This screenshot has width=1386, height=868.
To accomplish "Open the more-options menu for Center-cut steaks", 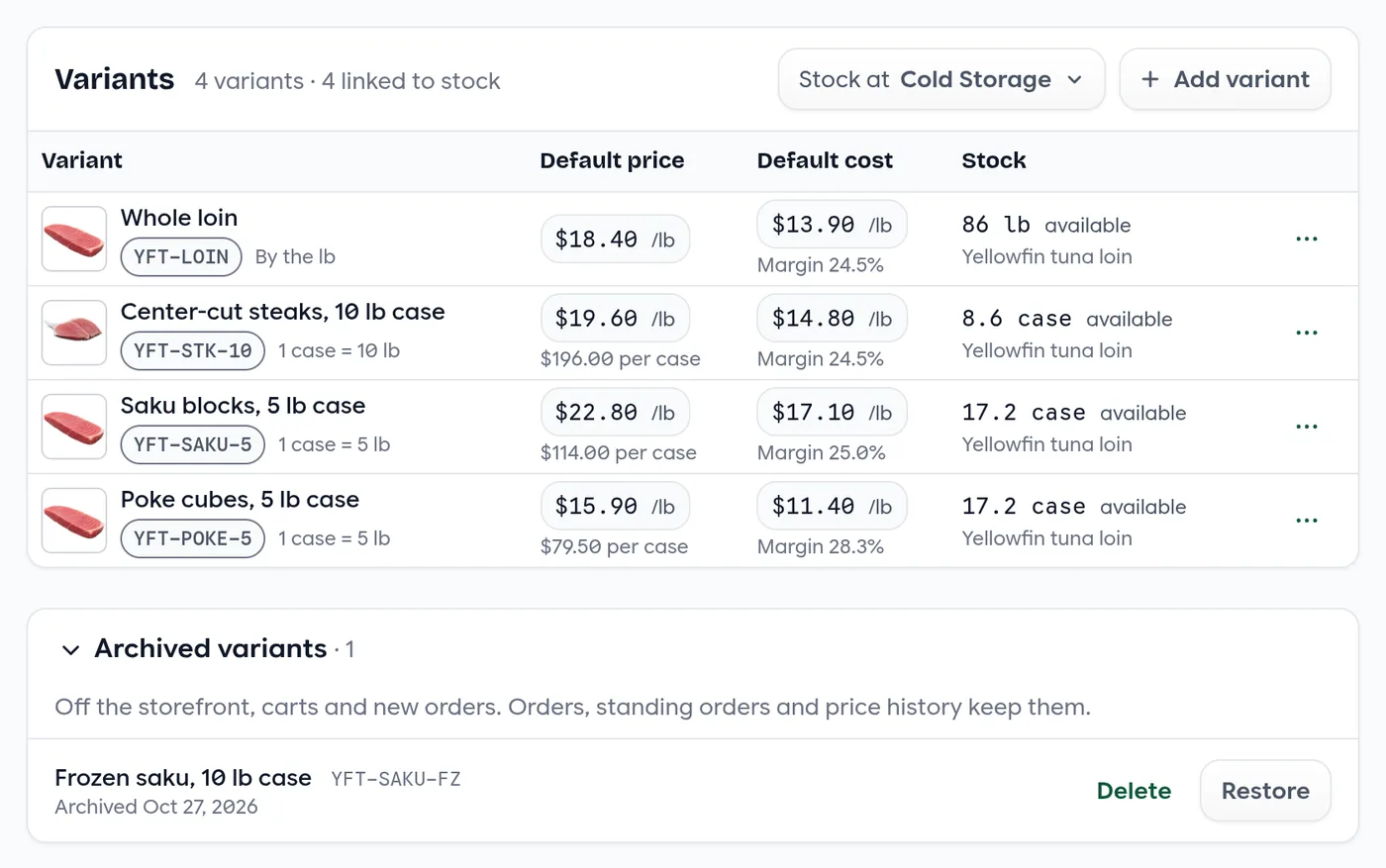I will [1307, 334].
